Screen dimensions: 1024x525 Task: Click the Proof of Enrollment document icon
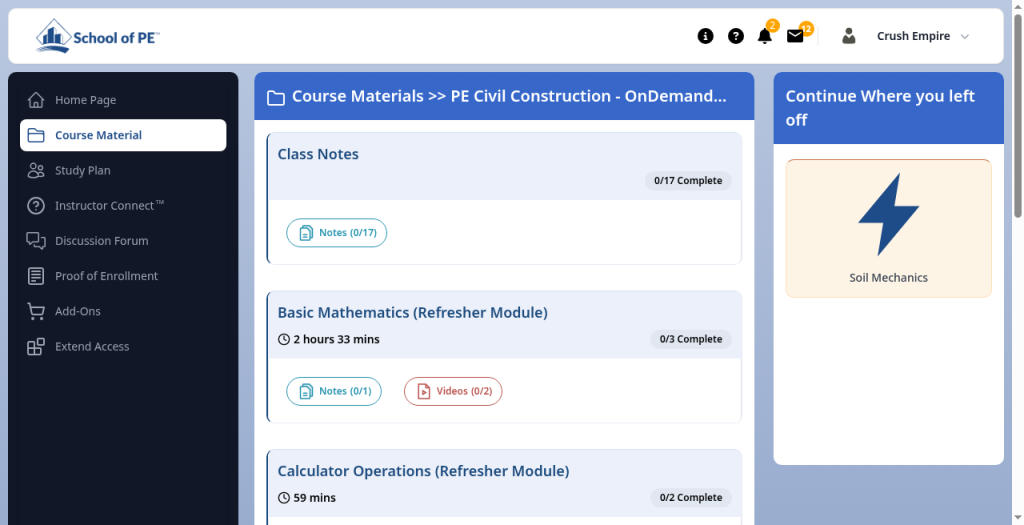pos(36,276)
